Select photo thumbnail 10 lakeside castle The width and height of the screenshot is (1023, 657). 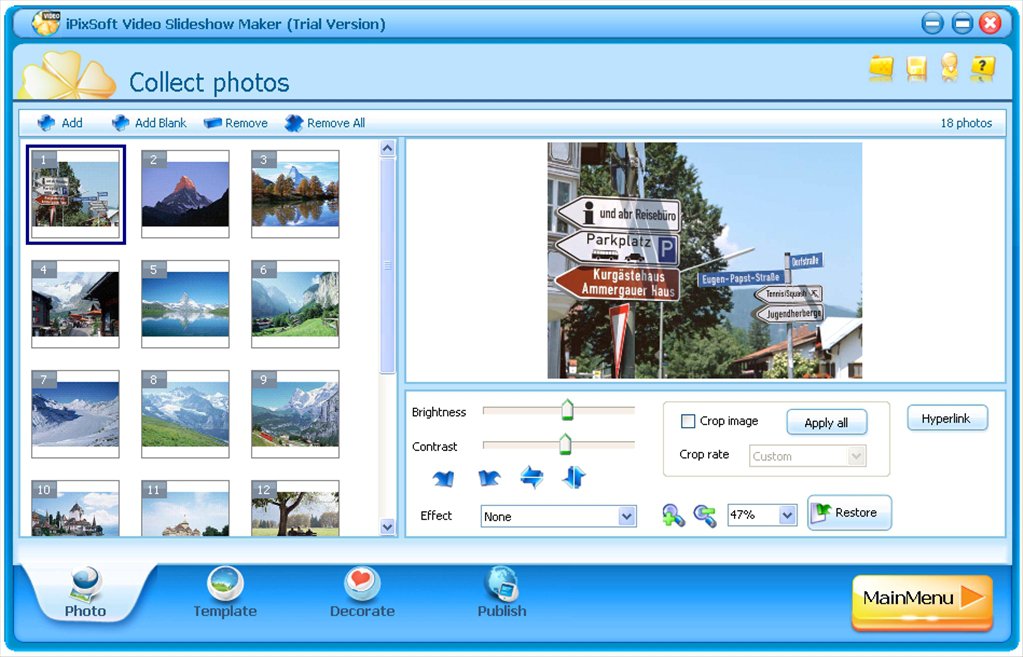76,508
